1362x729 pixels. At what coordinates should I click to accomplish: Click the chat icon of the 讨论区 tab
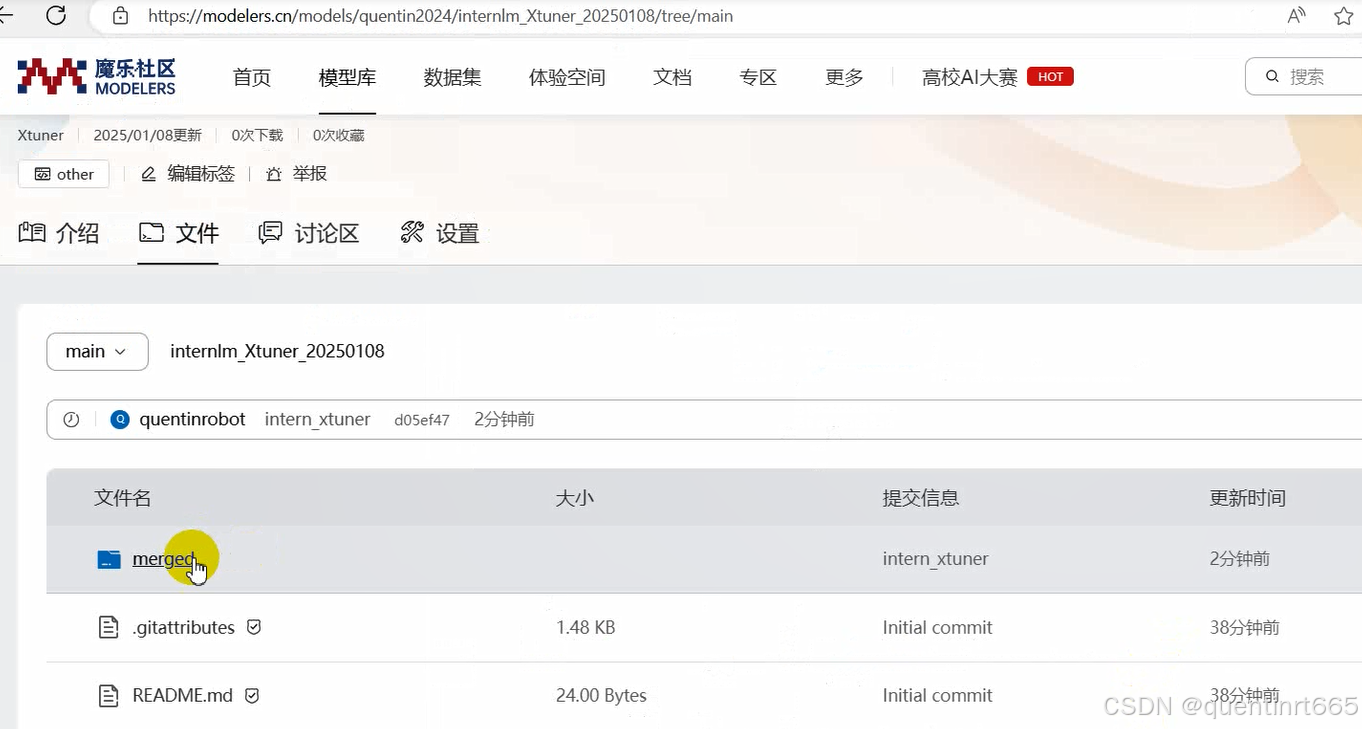click(270, 233)
